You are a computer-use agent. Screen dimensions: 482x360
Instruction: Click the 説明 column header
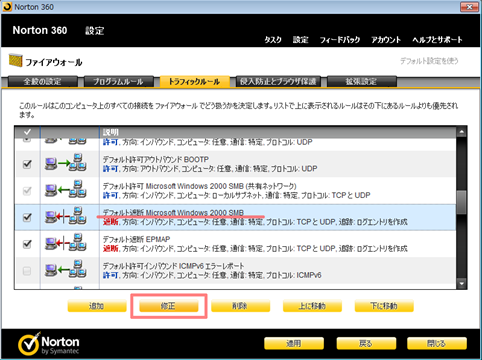coord(111,132)
